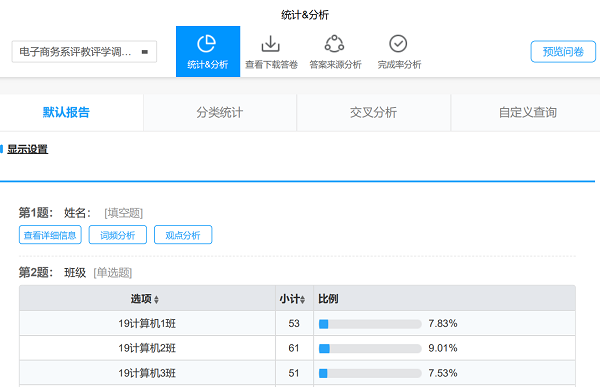Expand the 显示设置 link

pyautogui.click(x=28, y=149)
